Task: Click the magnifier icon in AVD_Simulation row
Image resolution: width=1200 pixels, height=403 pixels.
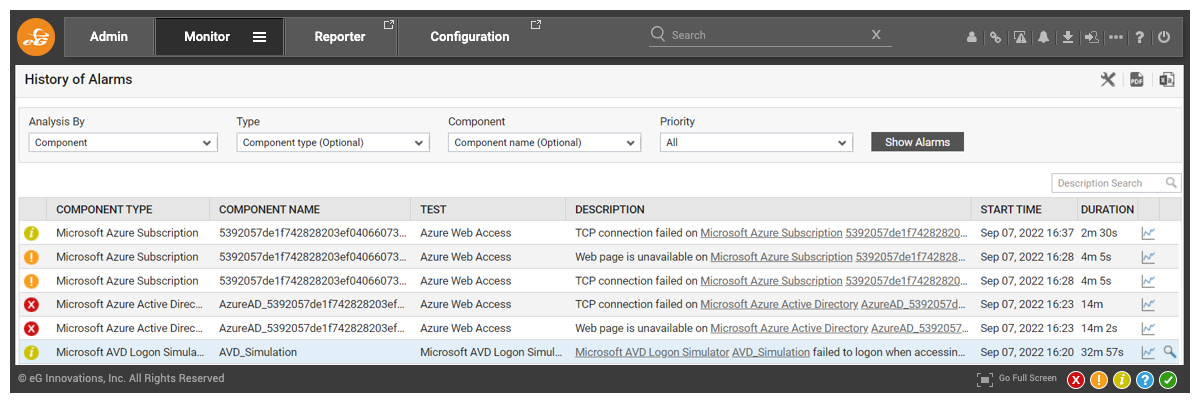Action: [x=1169, y=353]
